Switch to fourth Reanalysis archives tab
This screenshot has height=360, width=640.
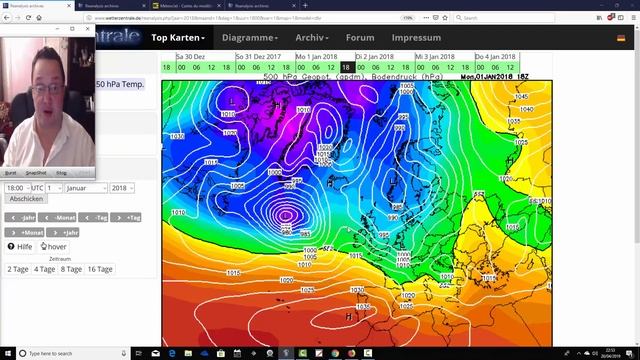pyautogui.click(x=262, y=6)
